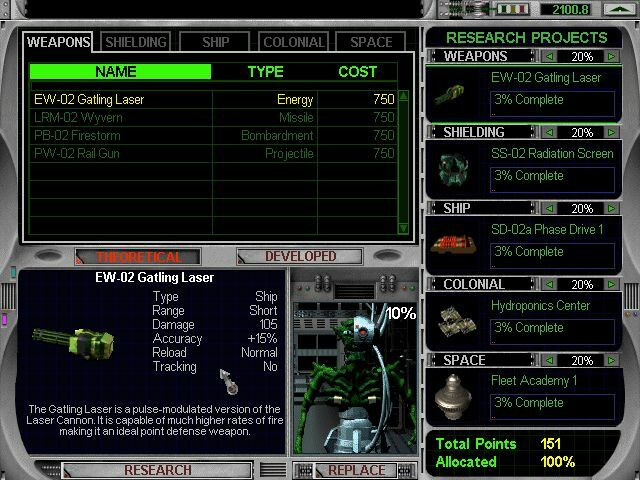Toggle the Developed technologies view
This screenshot has height=480, width=640.
pyautogui.click(x=300, y=257)
